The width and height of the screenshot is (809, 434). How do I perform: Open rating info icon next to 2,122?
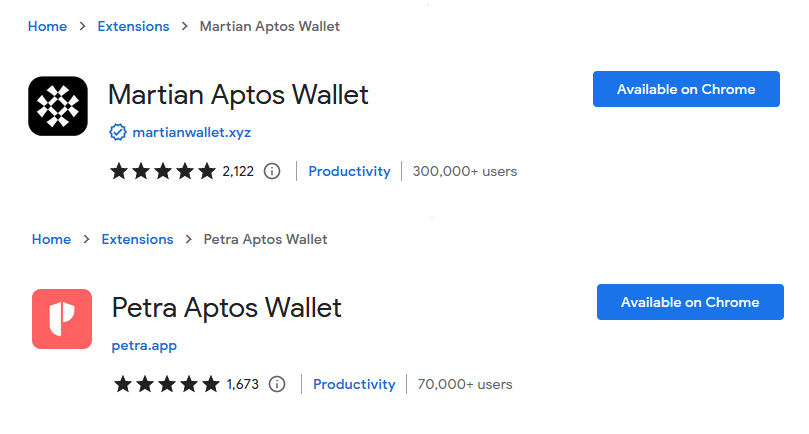pos(272,171)
